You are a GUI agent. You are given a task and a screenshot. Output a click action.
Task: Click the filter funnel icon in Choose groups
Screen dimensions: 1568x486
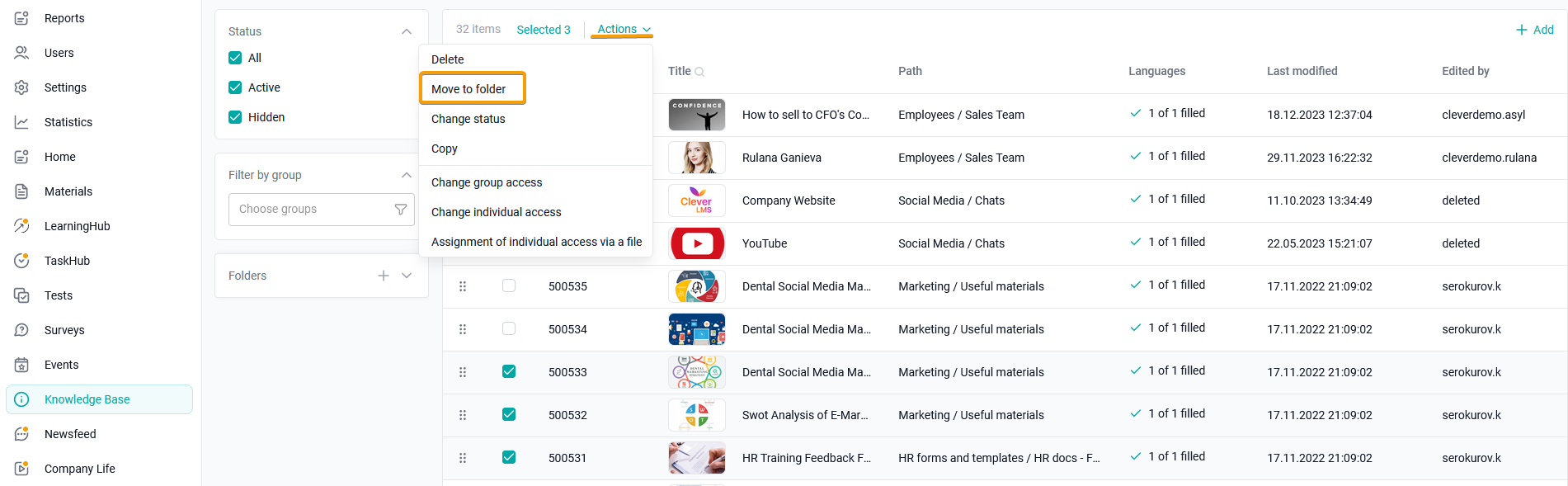coord(401,210)
